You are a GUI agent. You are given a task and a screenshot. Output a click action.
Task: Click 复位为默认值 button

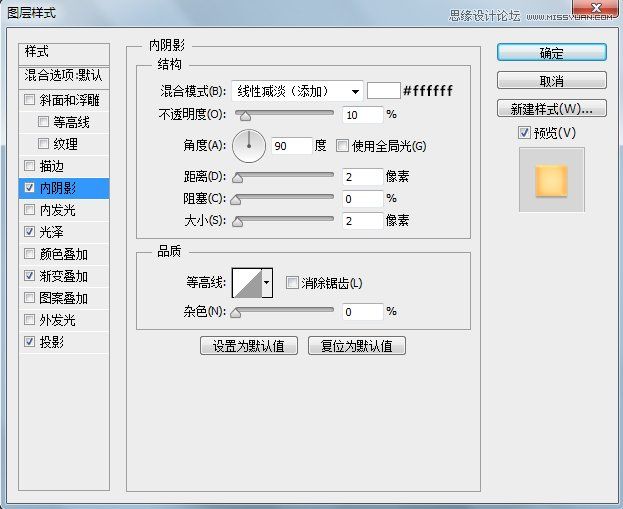tap(357, 346)
